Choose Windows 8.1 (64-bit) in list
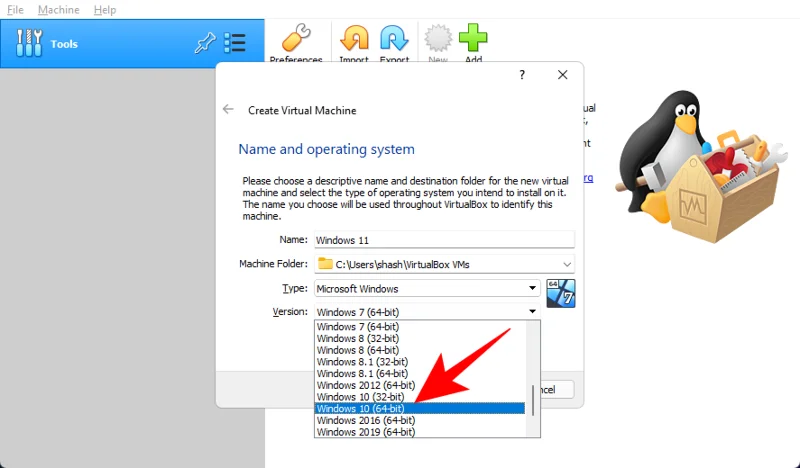 tap(419, 374)
